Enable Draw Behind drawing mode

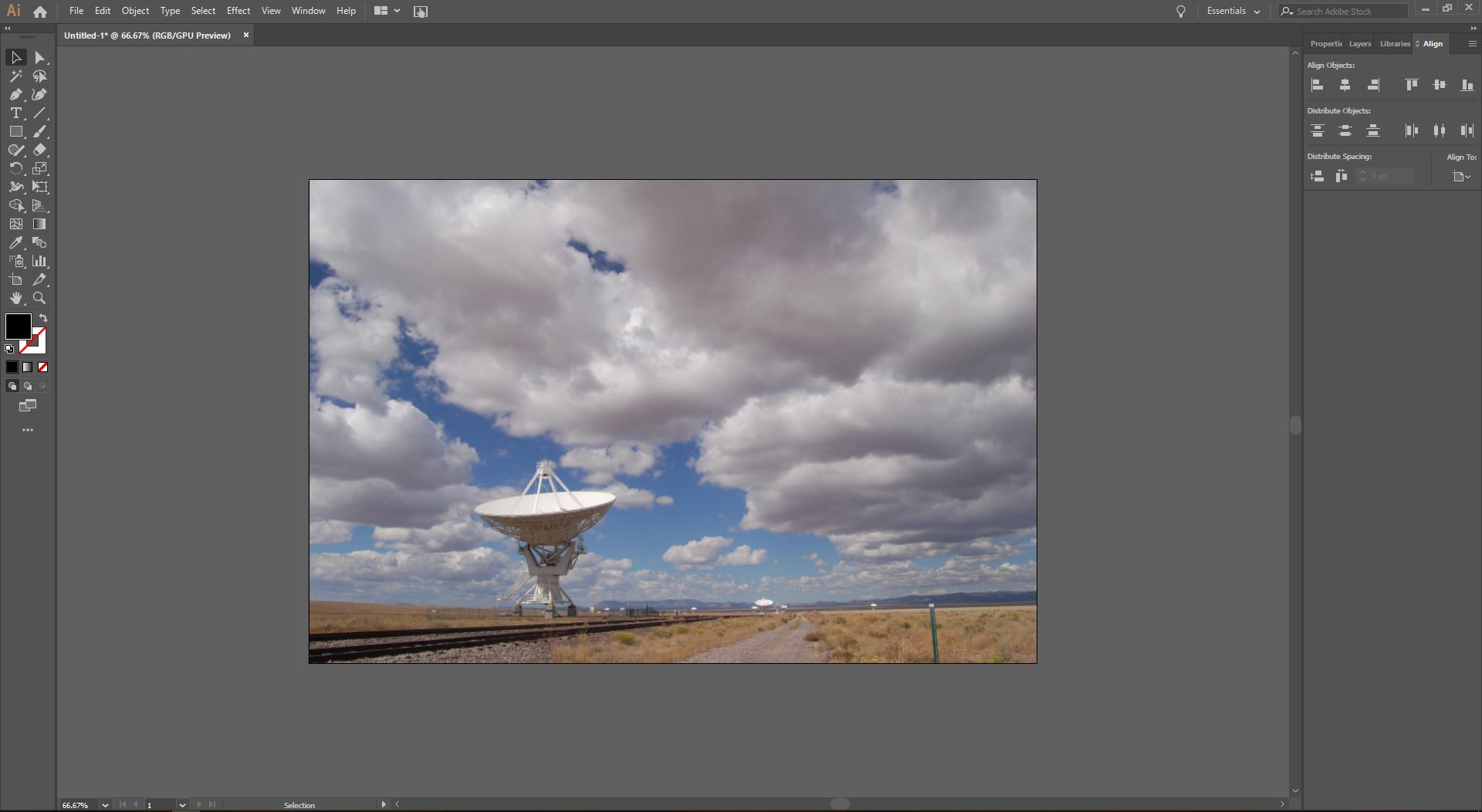[x=27, y=386]
